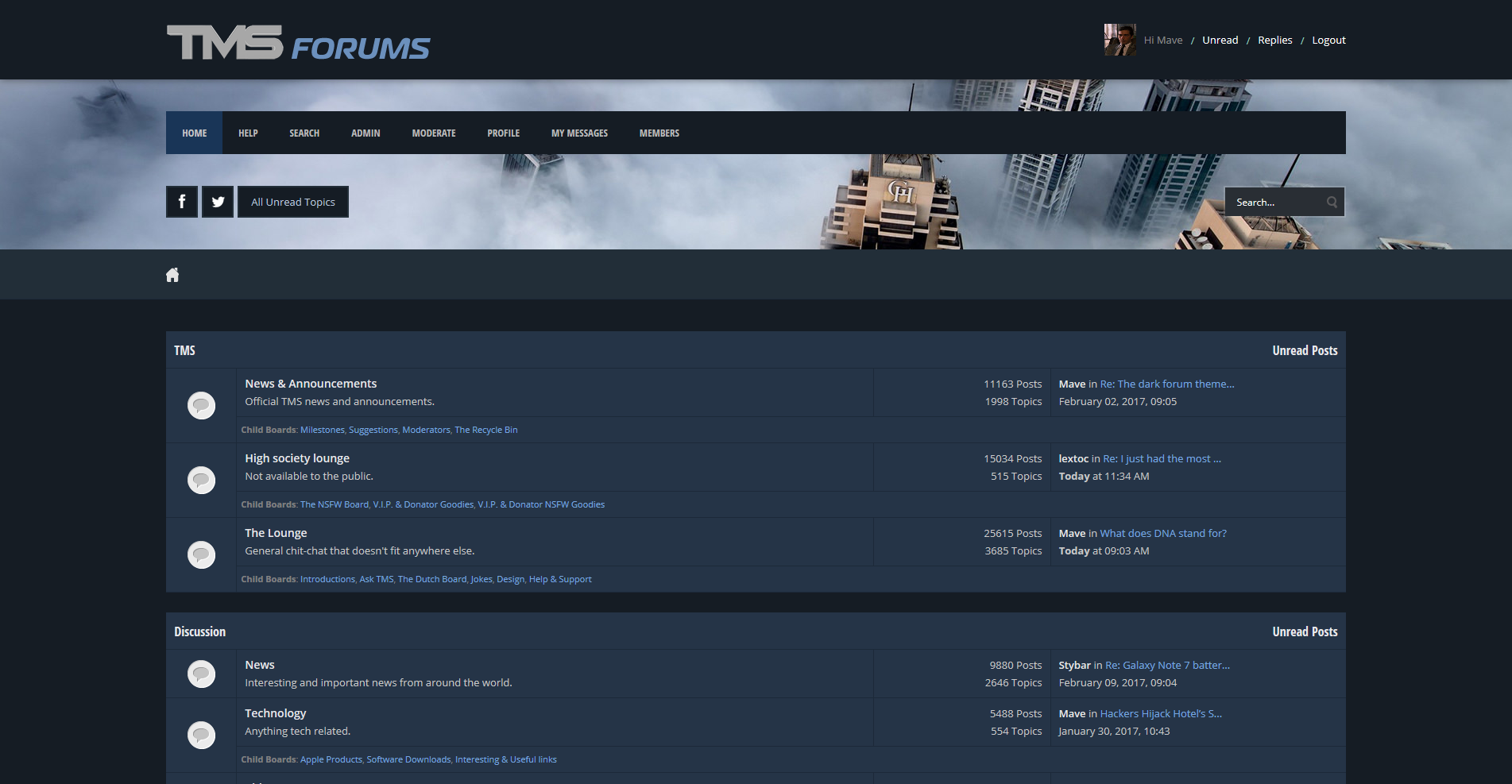Open the Jokes child board
1512x784 pixels.
[481, 579]
